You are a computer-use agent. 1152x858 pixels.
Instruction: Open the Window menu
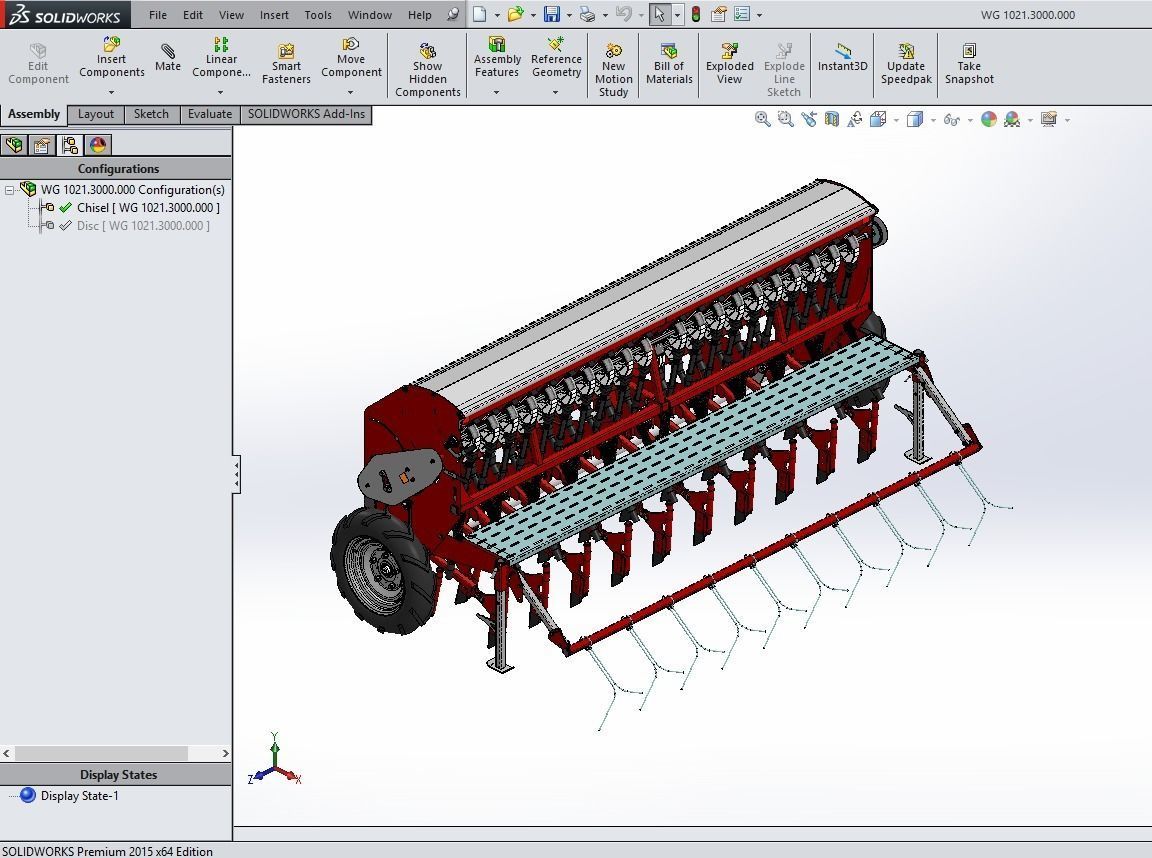(x=370, y=15)
